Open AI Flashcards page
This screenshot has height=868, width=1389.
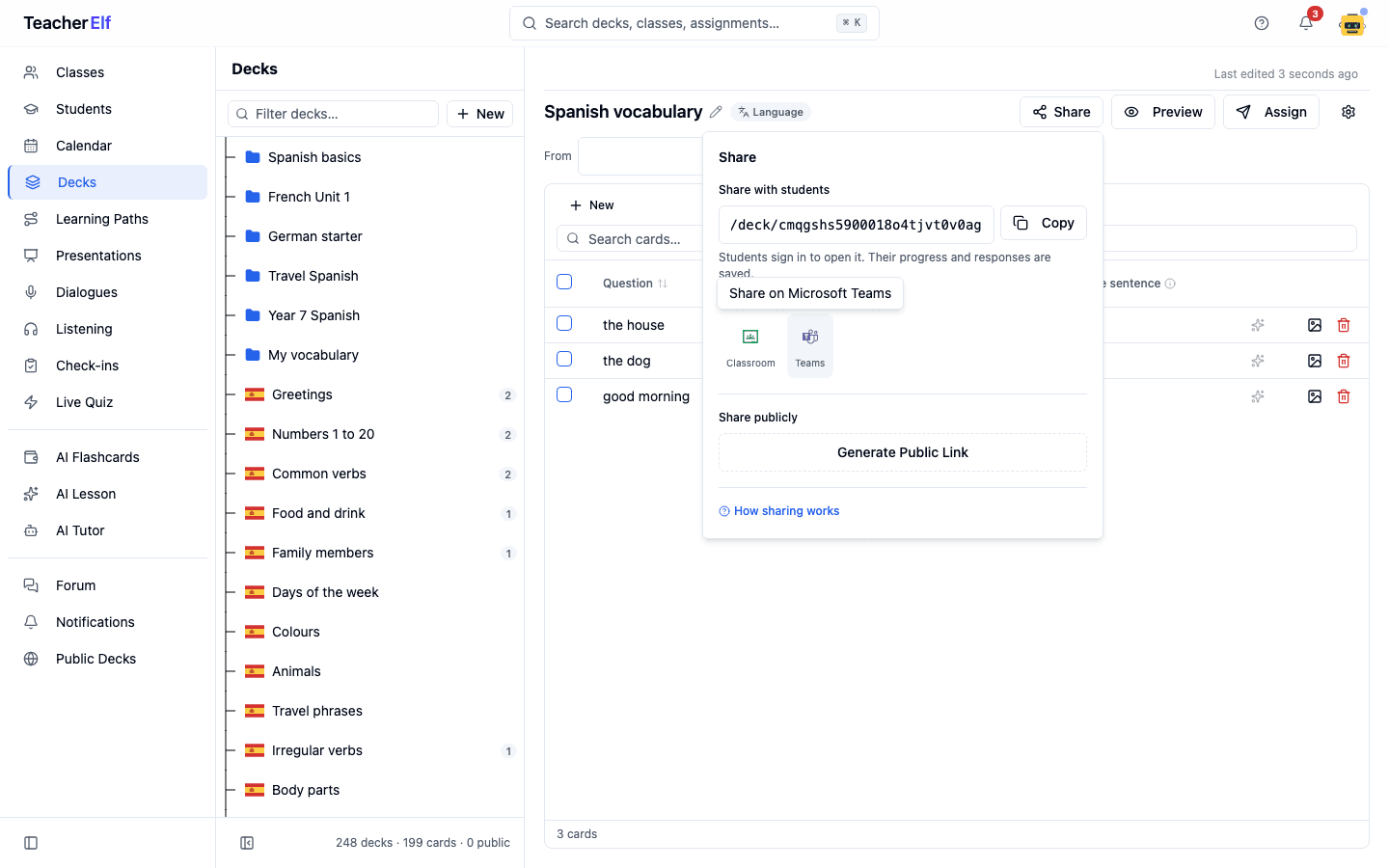tap(107, 457)
